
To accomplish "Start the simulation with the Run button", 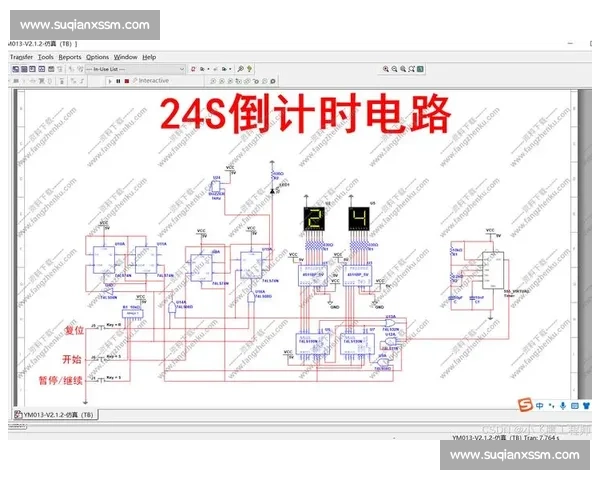I will point(110,81).
